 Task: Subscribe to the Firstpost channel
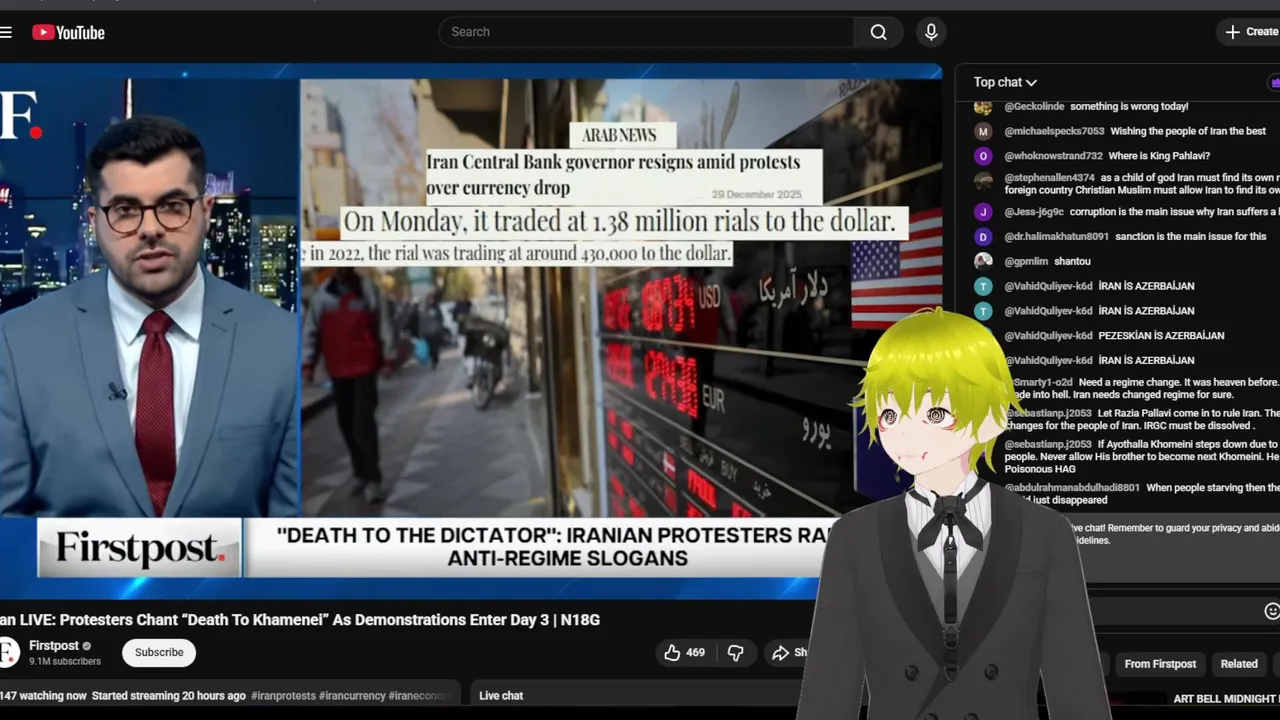pos(159,652)
